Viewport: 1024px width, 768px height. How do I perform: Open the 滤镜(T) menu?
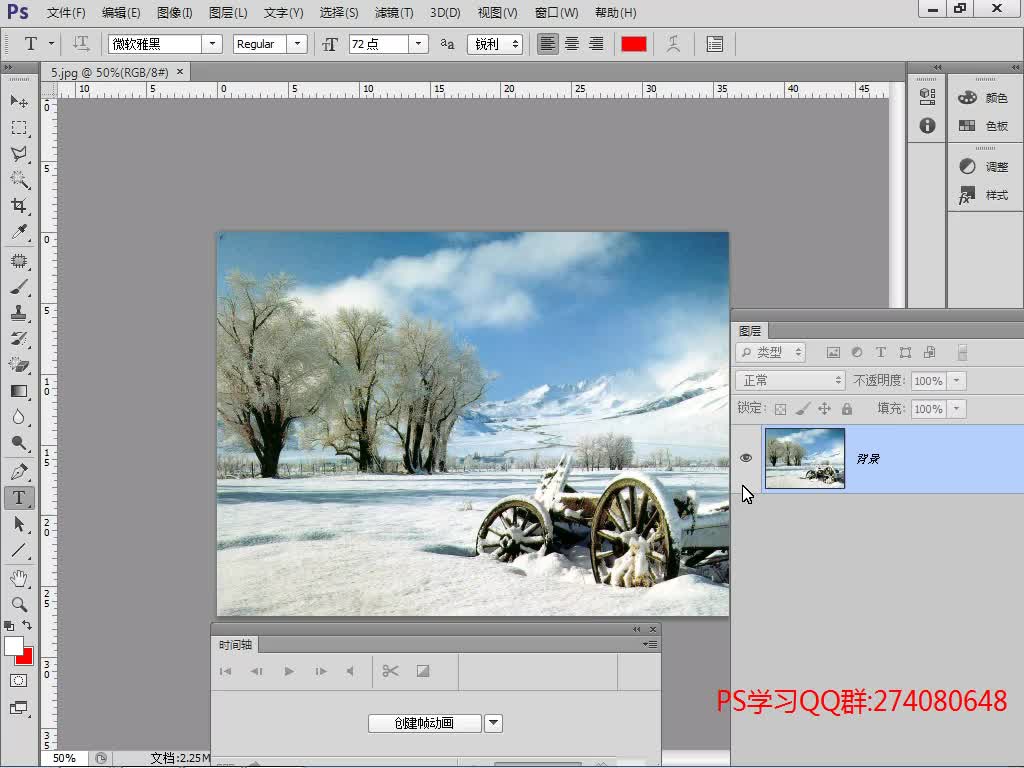(393, 13)
